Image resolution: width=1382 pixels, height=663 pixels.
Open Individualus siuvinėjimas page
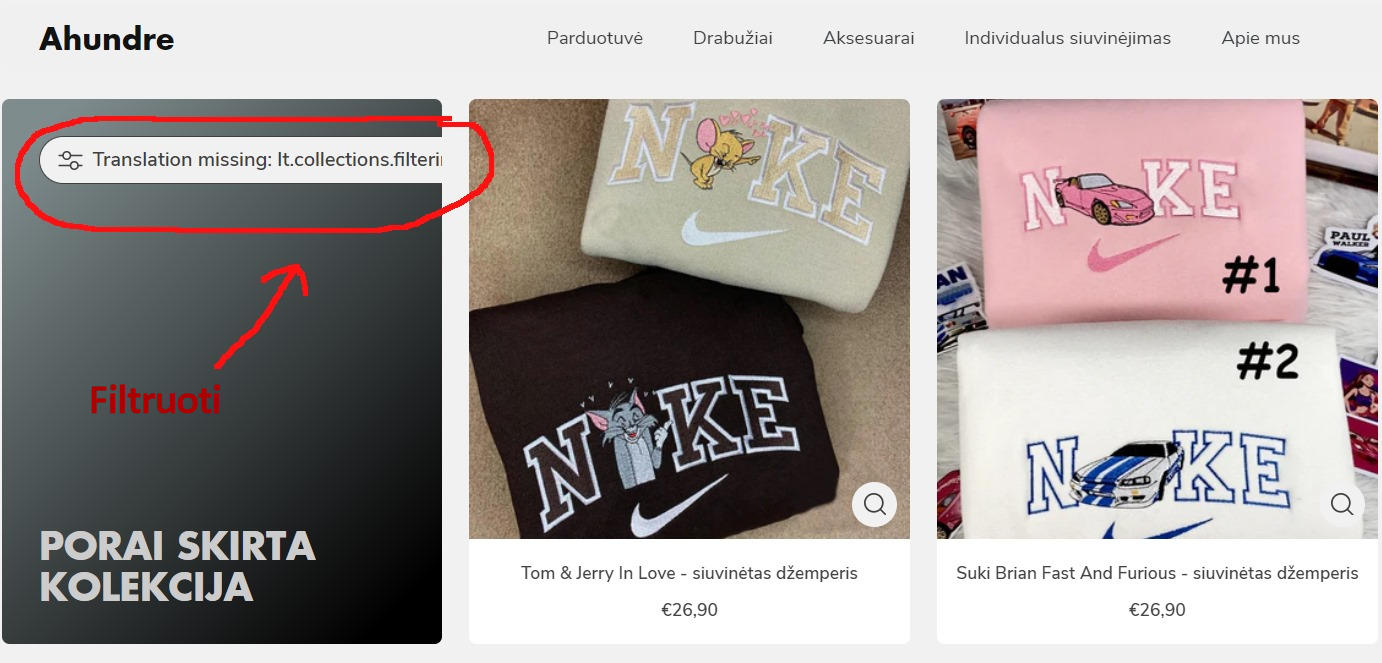coord(1067,38)
